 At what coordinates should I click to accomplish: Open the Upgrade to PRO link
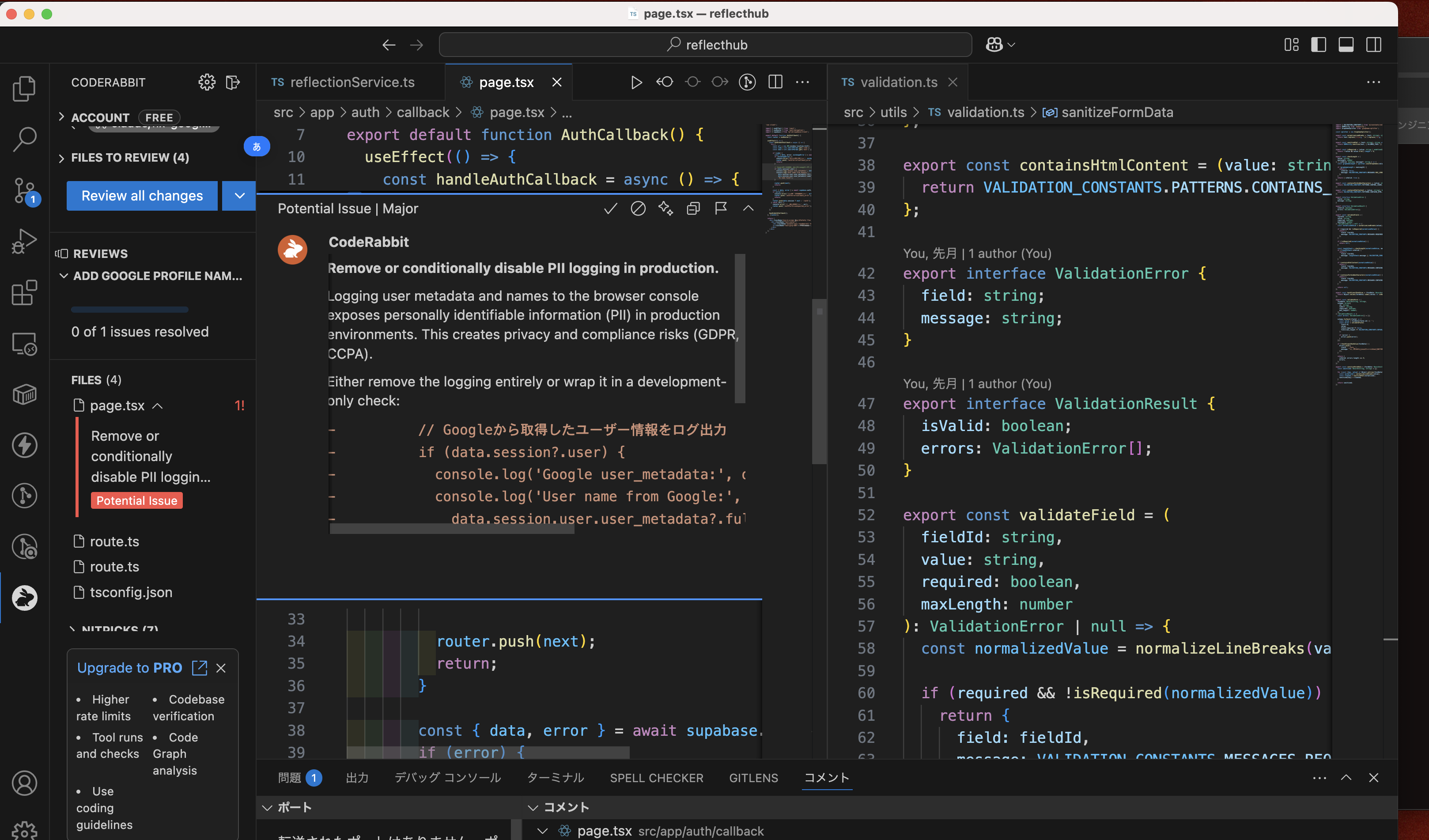click(x=130, y=668)
